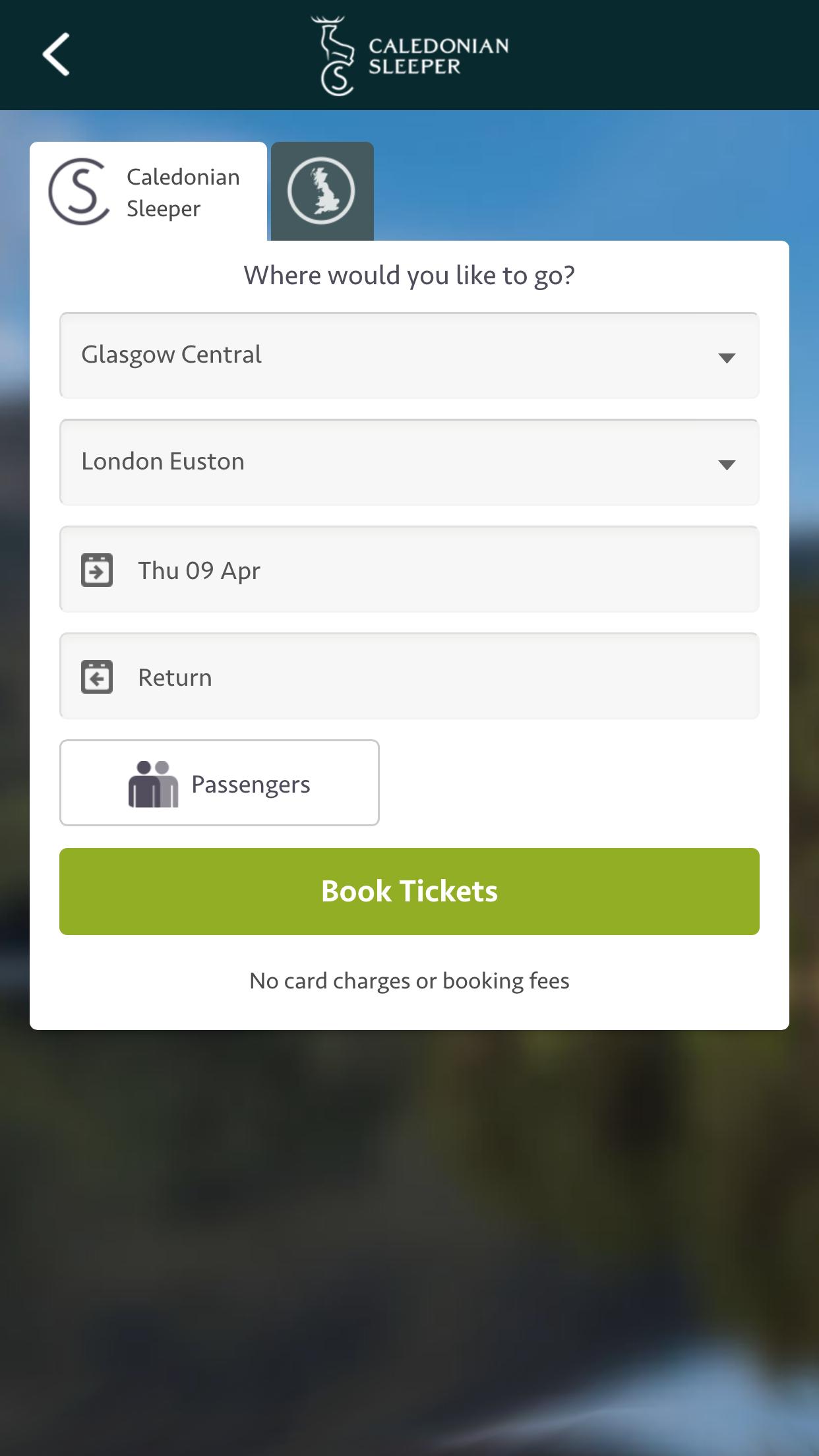819x1456 pixels.
Task: Expand the origin station selector arrow
Action: (x=727, y=356)
